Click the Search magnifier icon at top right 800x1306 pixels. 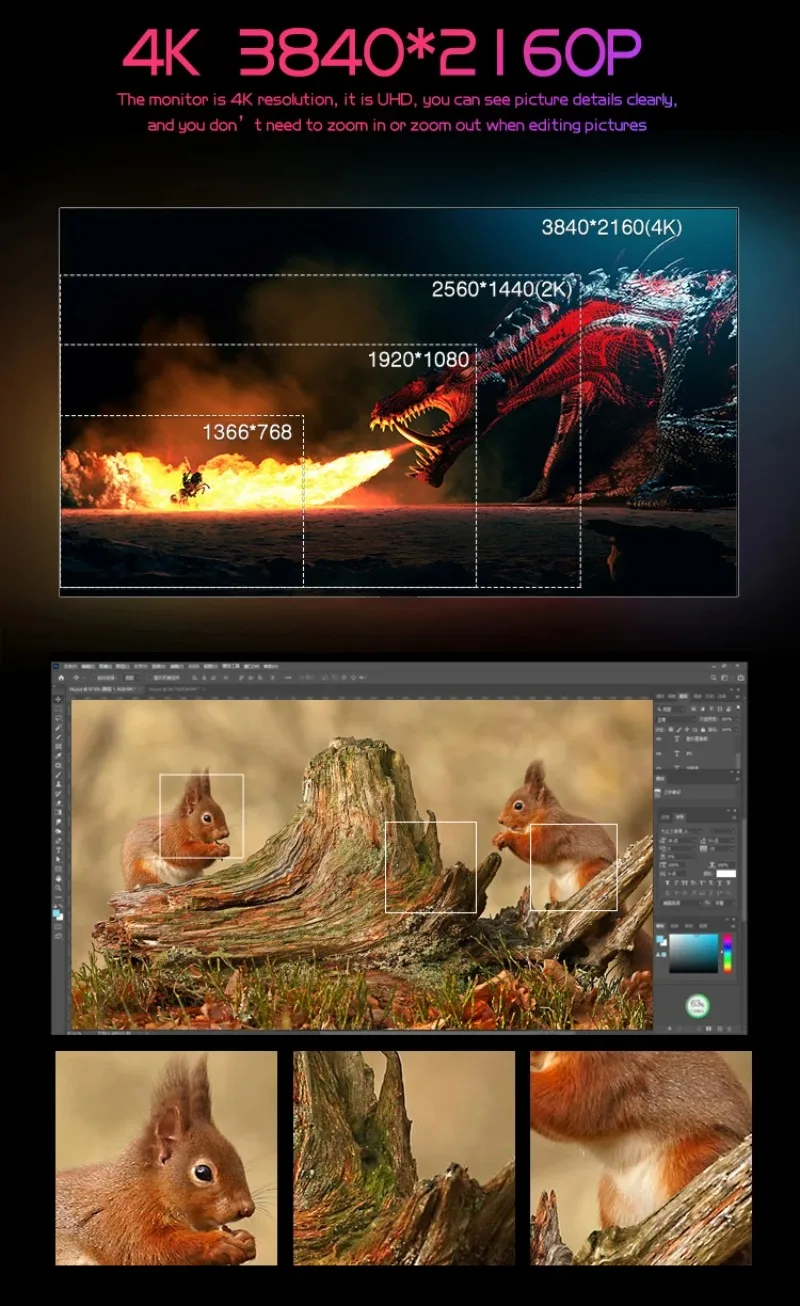pyautogui.click(x=713, y=678)
